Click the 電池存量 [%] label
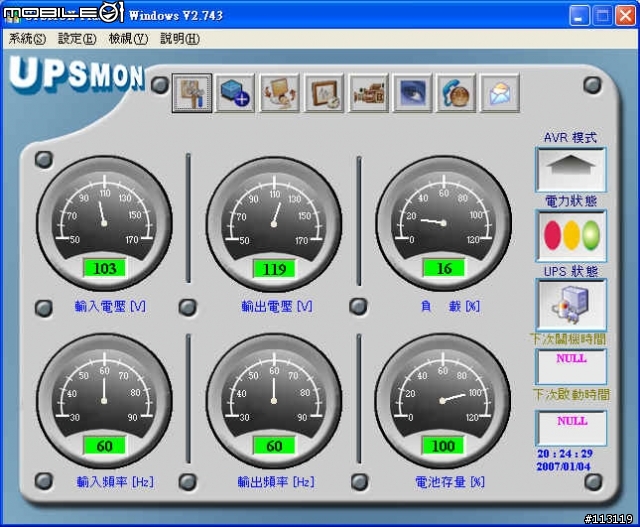Viewport: 640px width, 527px height. tap(450, 482)
